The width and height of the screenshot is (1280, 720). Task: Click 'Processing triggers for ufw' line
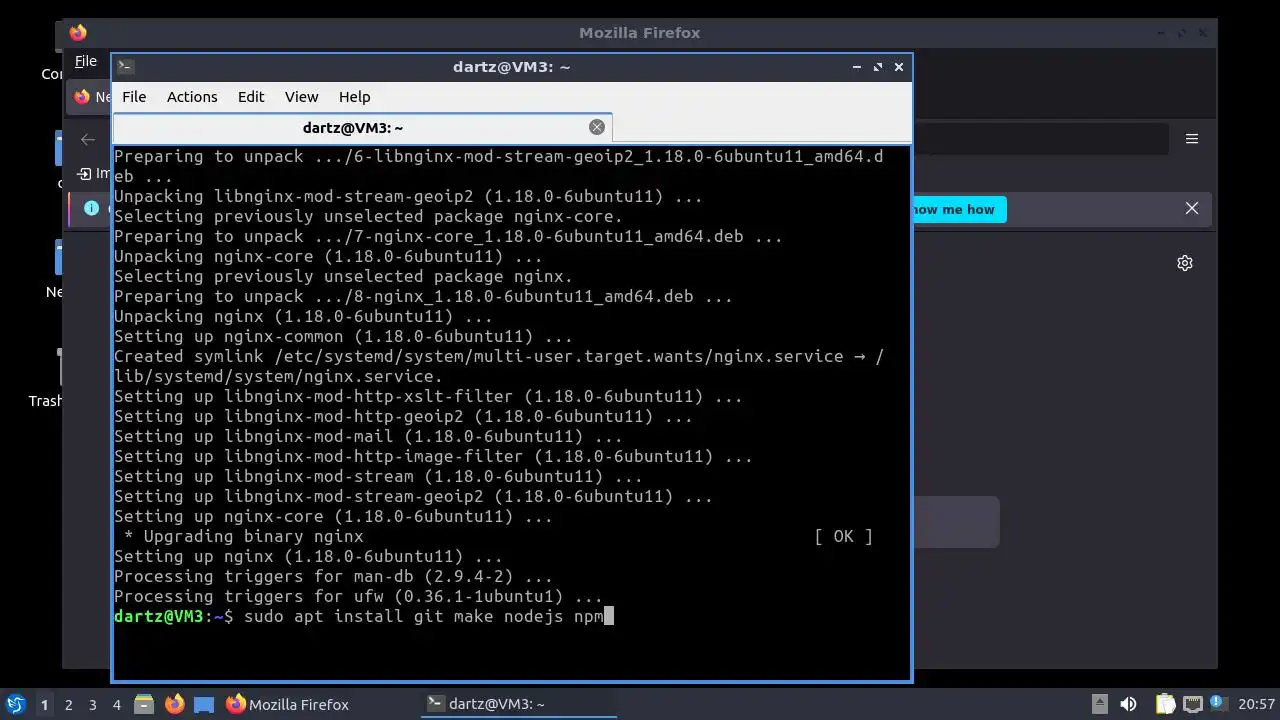pyautogui.click(x=358, y=596)
